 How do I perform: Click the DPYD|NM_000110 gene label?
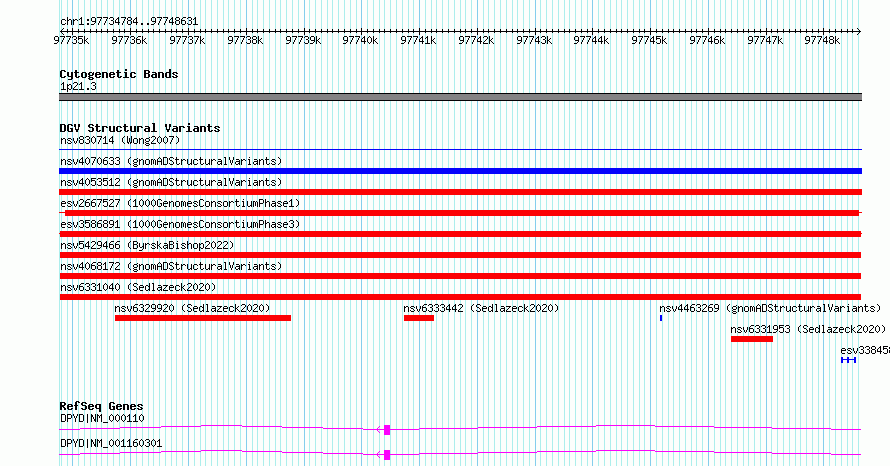click(102, 418)
